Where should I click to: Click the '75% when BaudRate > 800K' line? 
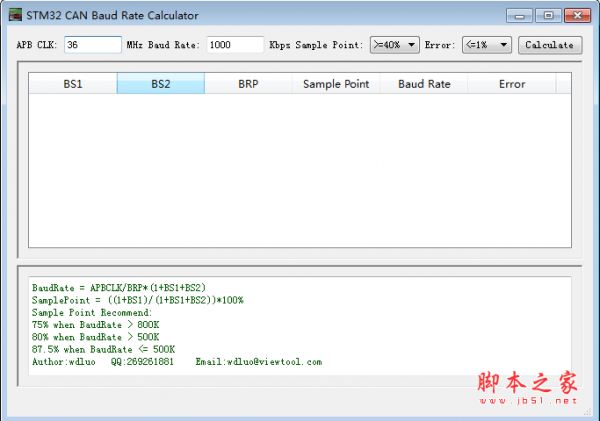pyautogui.click(x=96, y=325)
